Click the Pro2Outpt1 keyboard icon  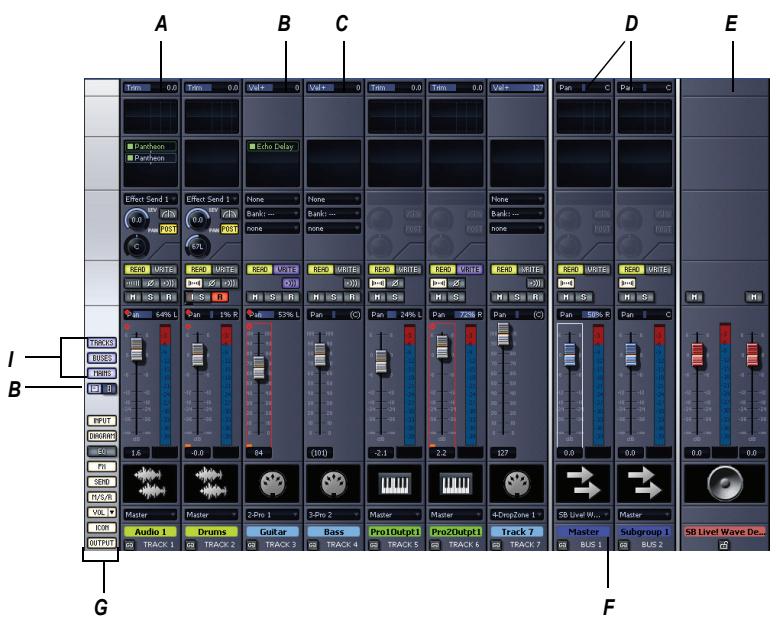[456, 483]
